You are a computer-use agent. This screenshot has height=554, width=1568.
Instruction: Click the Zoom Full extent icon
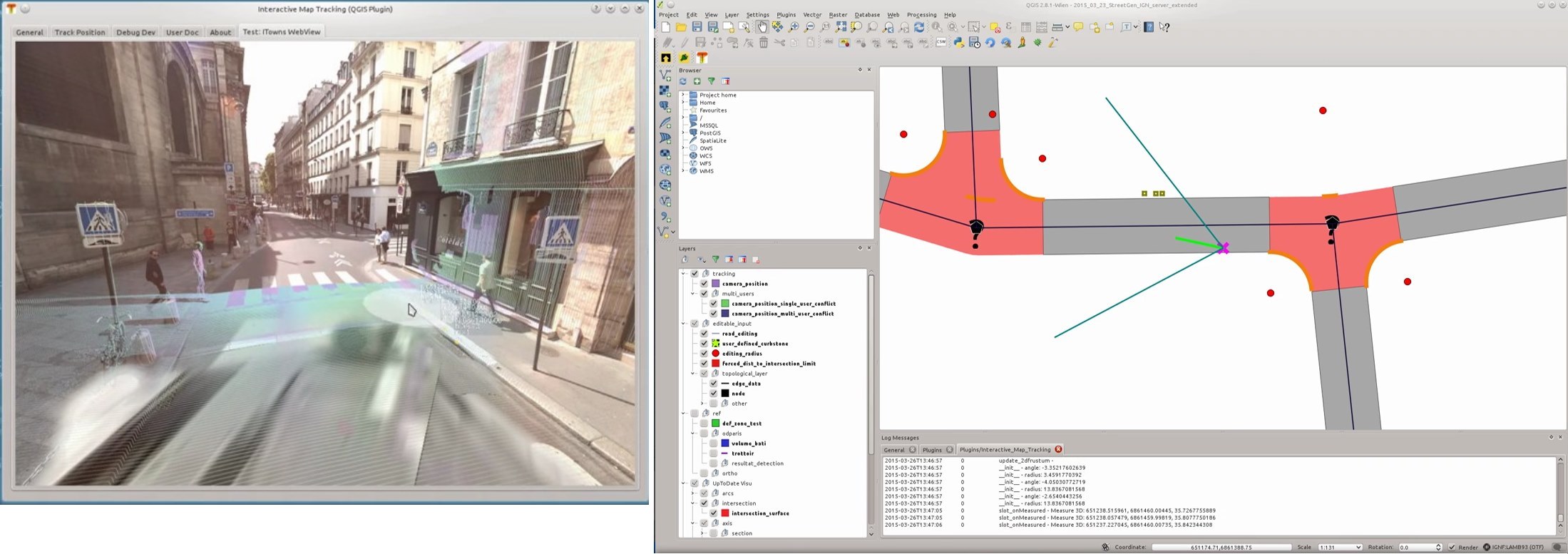(x=841, y=27)
